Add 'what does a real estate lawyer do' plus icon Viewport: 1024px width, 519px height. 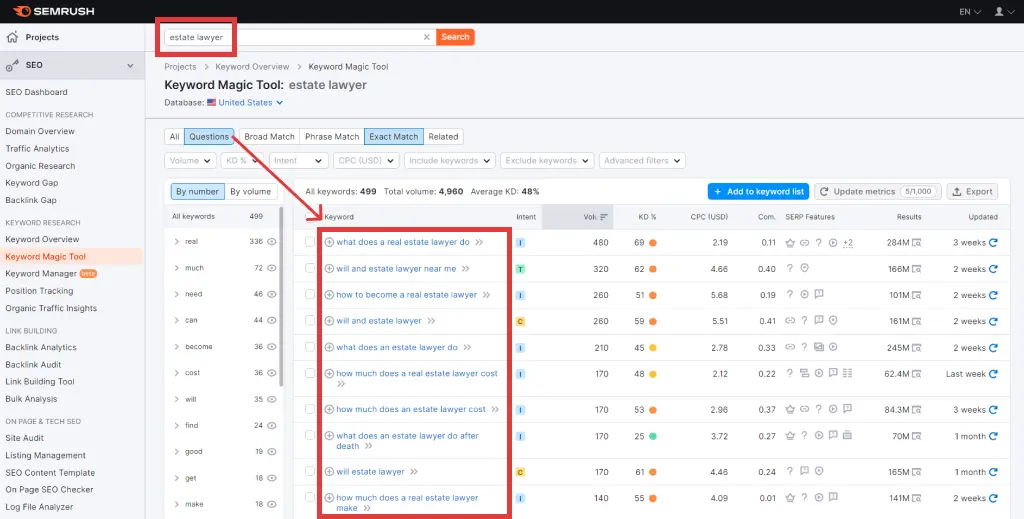(x=329, y=242)
